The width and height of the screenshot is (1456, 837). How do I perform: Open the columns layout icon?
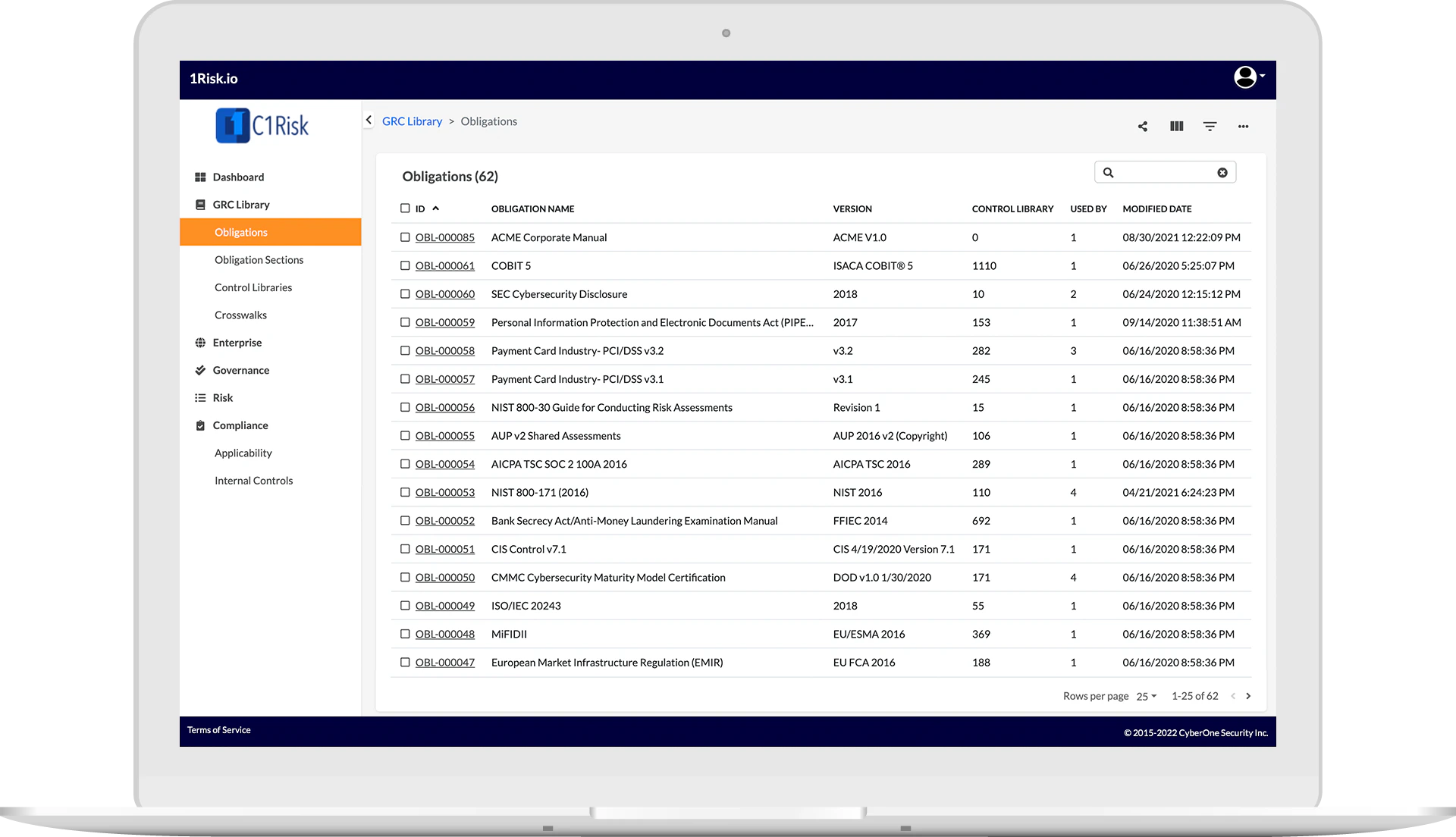click(x=1176, y=127)
